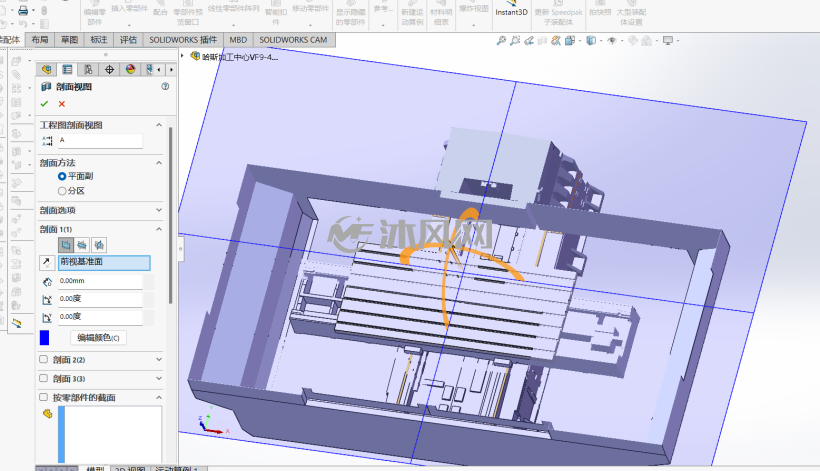The width and height of the screenshot is (820, 471).
Task: Click 0.00mm offset distance field
Action: pyautogui.click(x=100, y=281)
